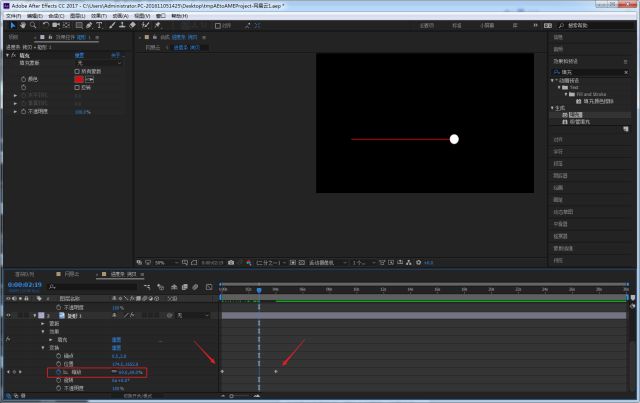640x403 pixels.
Task: Select the Roto Brush tool
Action: (x=145, y=25)
